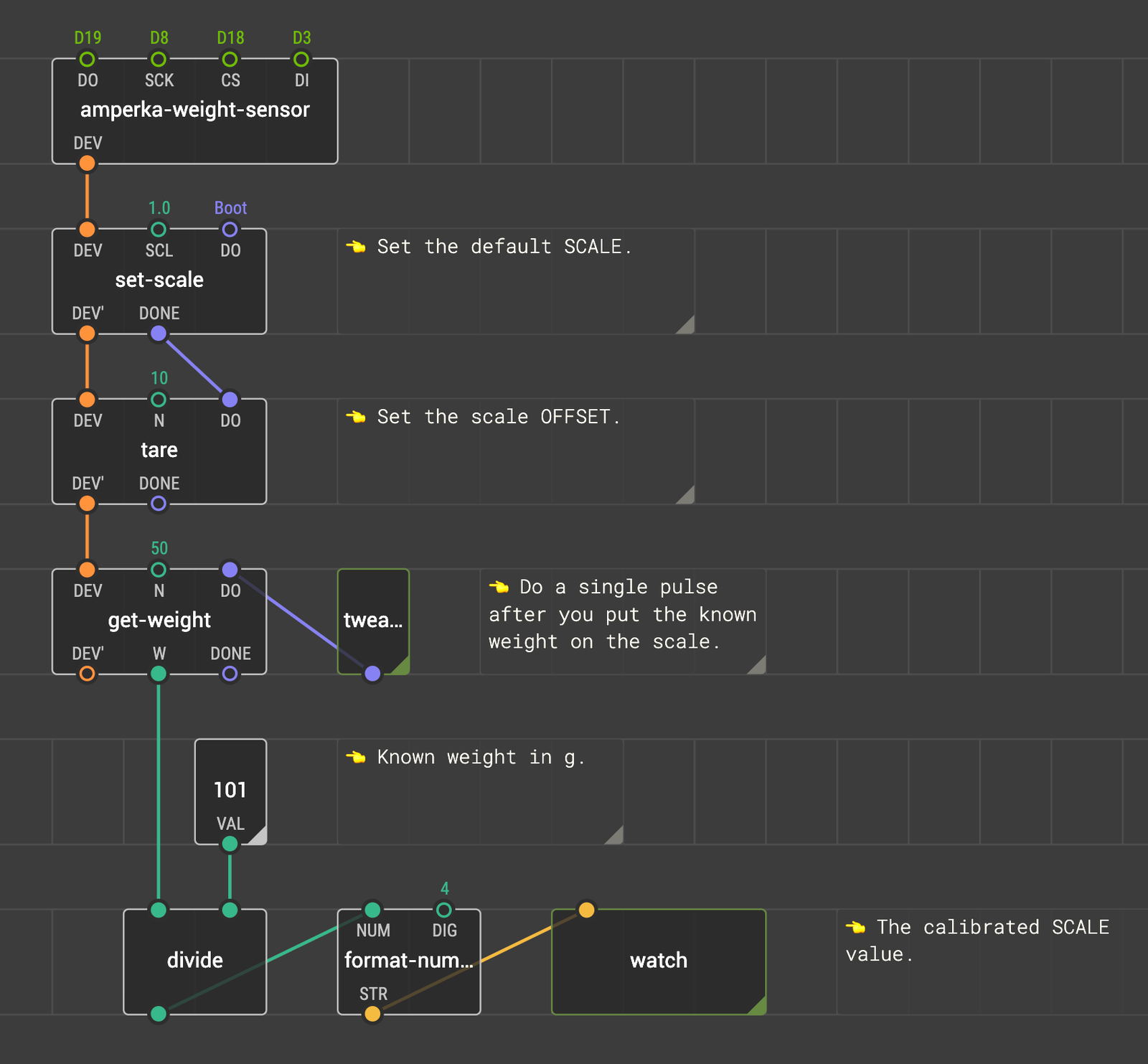1148x1064 pixels.
Task: Select the watch node
Action: point(659,961)
